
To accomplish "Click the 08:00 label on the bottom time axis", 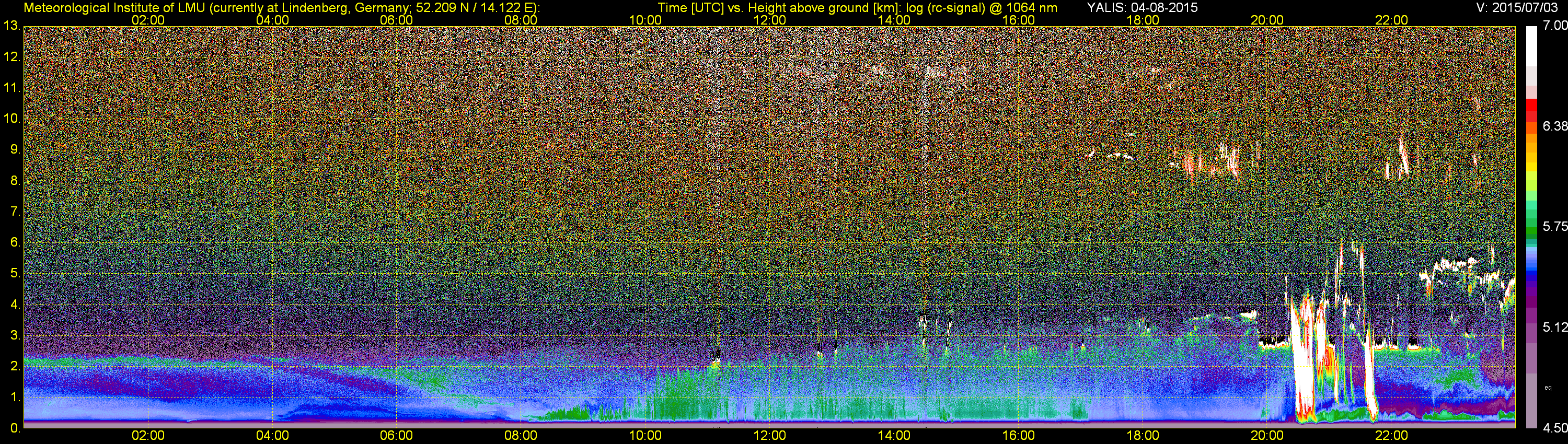I will click(521, 436).
